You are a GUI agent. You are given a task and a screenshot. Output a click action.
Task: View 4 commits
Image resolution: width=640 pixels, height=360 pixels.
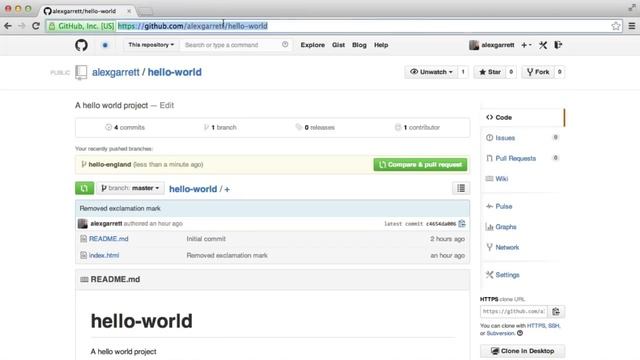coord(125,127)
